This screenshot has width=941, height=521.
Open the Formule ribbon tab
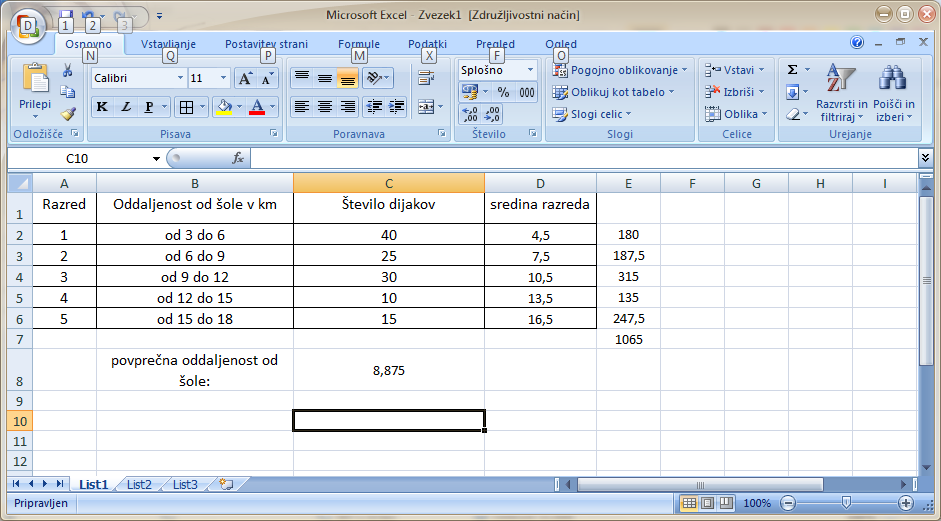coord(359,44)
